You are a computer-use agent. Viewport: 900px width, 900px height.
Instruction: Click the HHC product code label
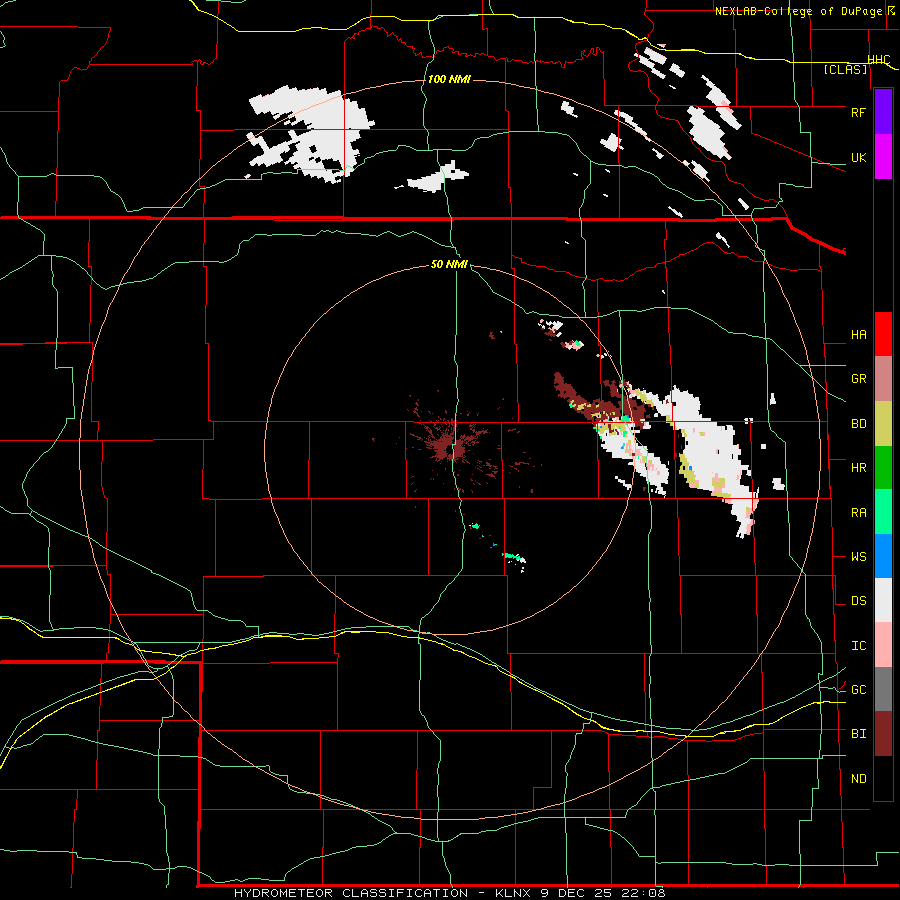879,60
